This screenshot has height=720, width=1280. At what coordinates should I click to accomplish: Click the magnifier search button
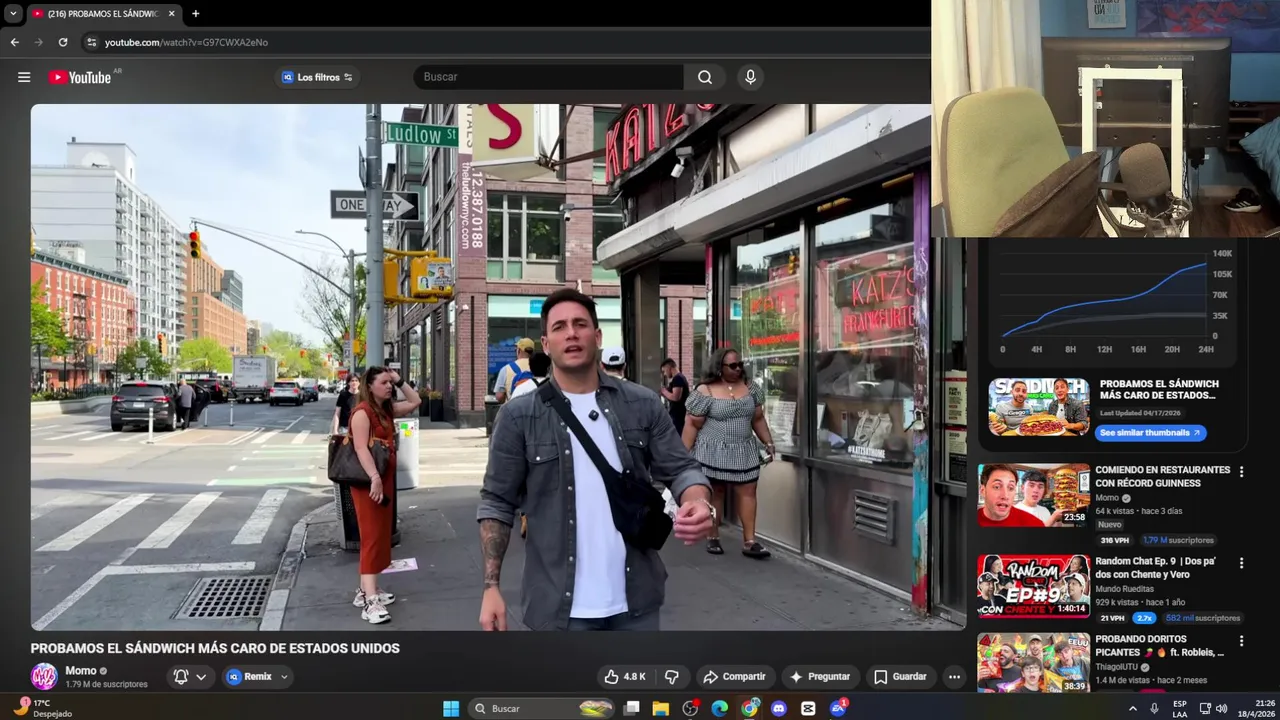click(x=705, y=77)
